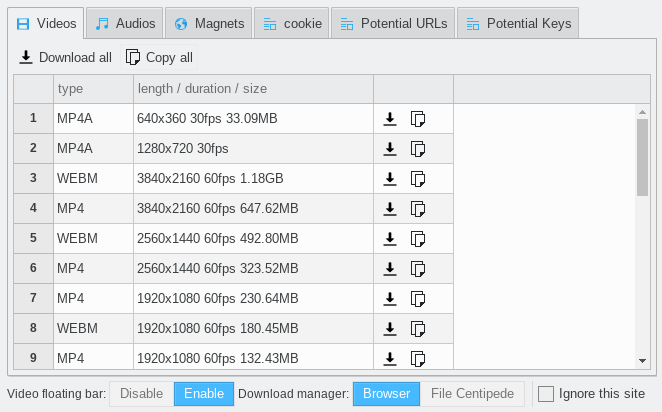
Task: Download the 1920x1080 MP4 230.64MB video
Action: click(x=390, y=299)
